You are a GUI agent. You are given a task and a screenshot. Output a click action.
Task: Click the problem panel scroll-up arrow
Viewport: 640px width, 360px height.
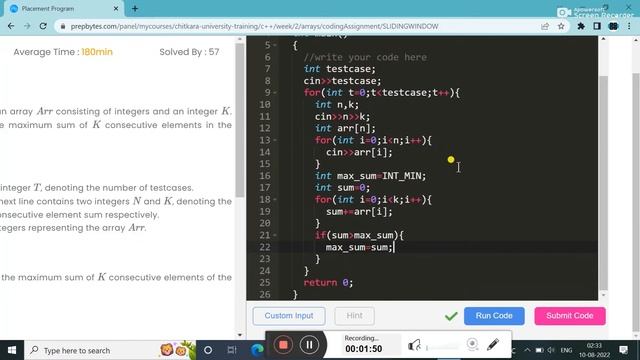point(240,39)
